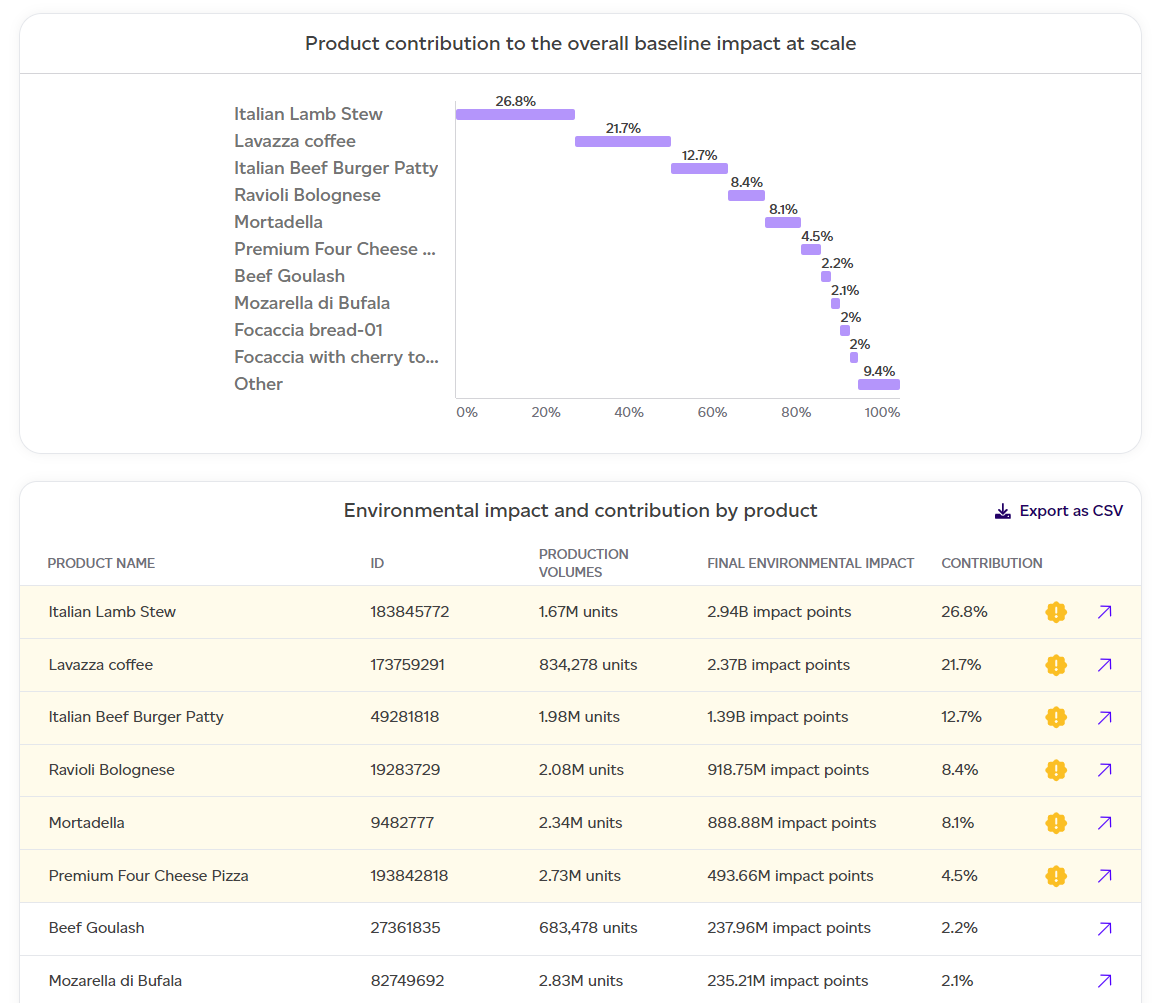Viewport: 1174px width, 1003px height.
Task: Click the ID column header
Action: coord(377,563)
